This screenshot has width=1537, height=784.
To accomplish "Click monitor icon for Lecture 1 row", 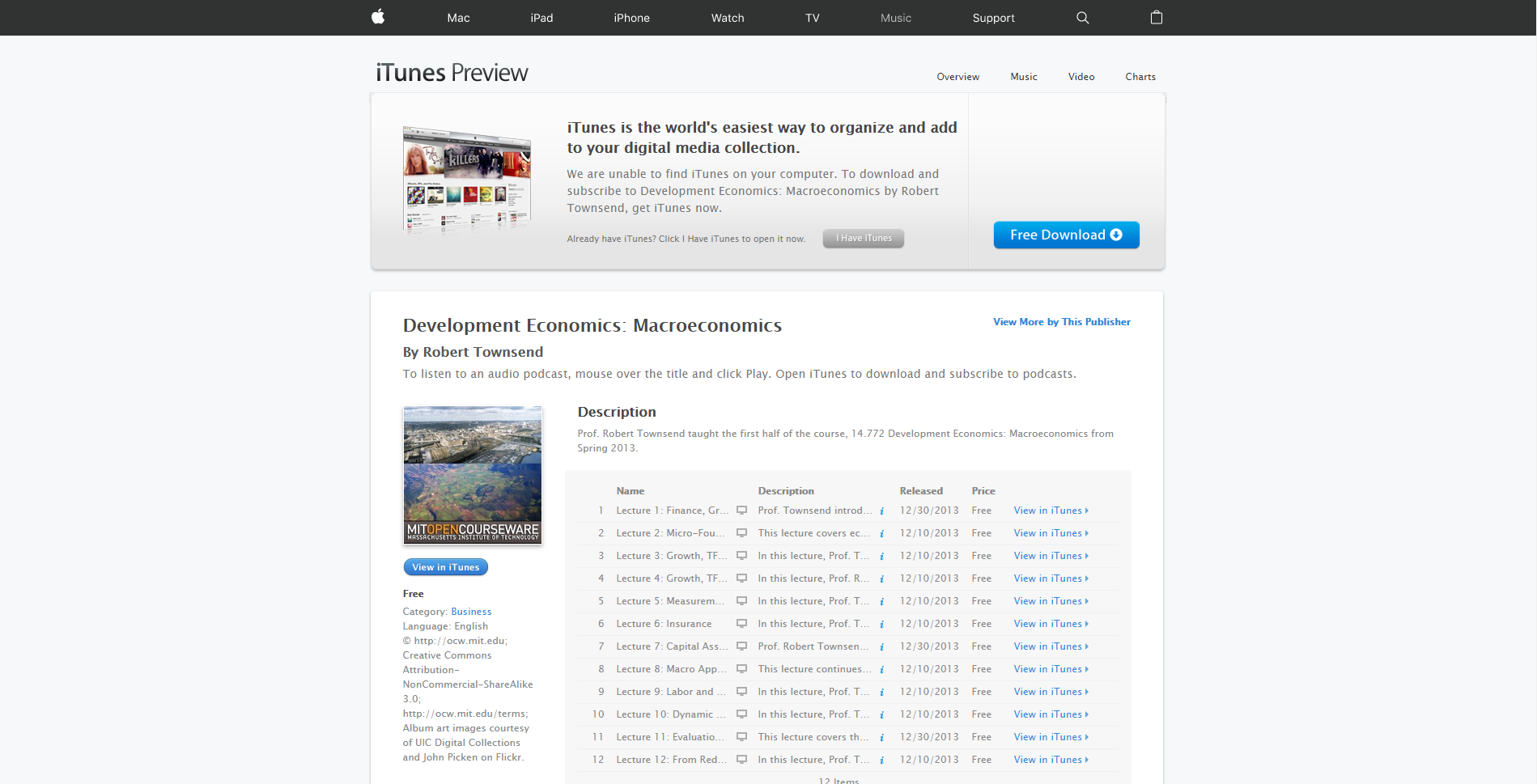I will tap(741, 511).
